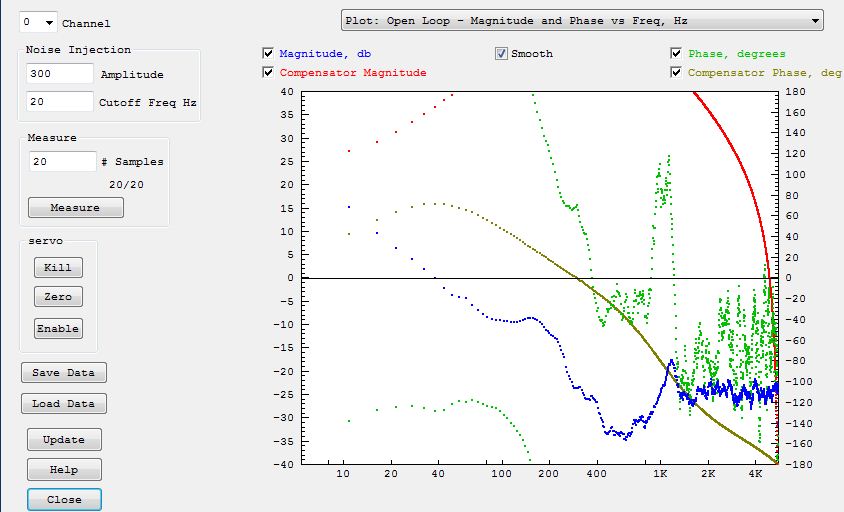Click the number of Samples field

coord(62,161)
